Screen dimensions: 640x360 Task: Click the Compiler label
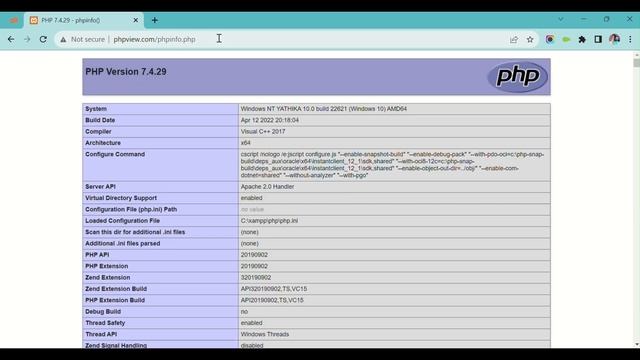tap(98, 132)
